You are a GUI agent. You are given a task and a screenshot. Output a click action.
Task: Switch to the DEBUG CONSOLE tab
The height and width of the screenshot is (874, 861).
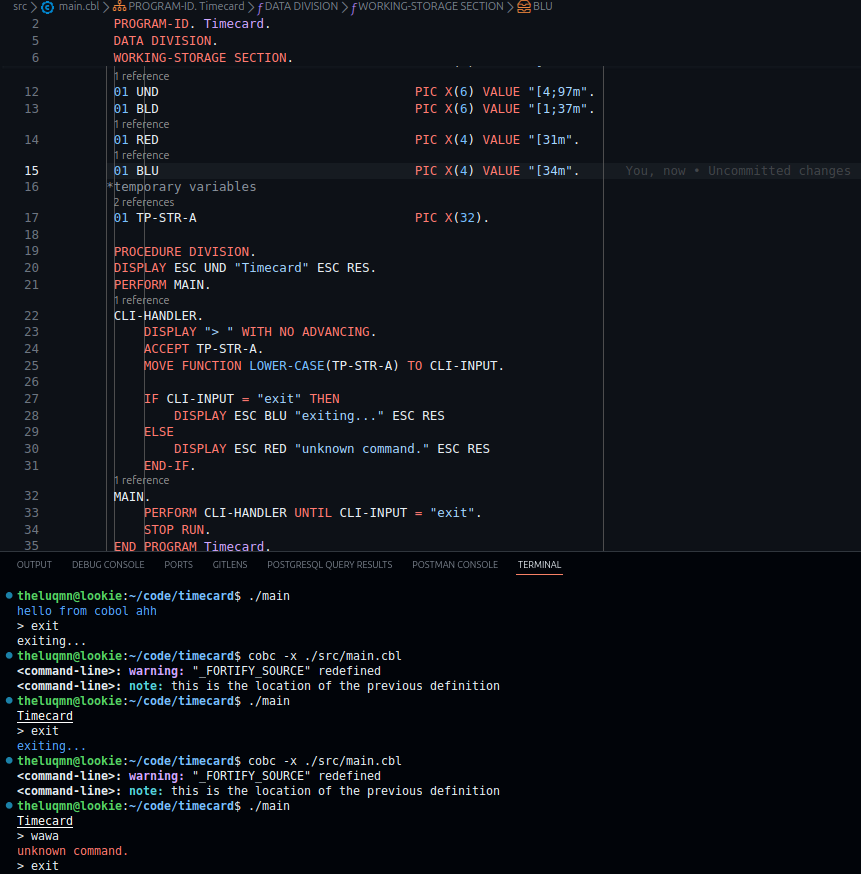point(108,565)
